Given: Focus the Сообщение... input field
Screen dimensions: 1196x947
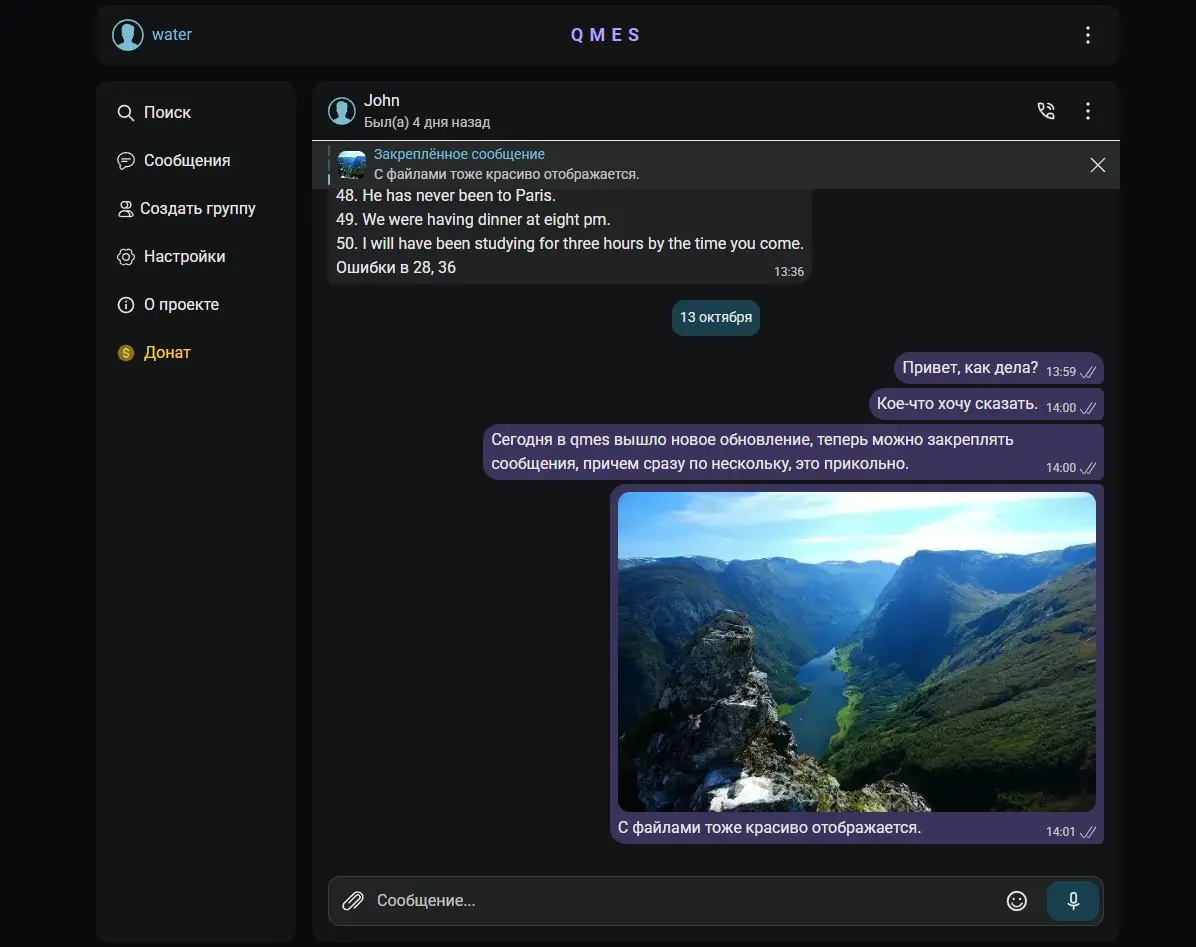Looking at the screenshot, I should coord(686,900).
